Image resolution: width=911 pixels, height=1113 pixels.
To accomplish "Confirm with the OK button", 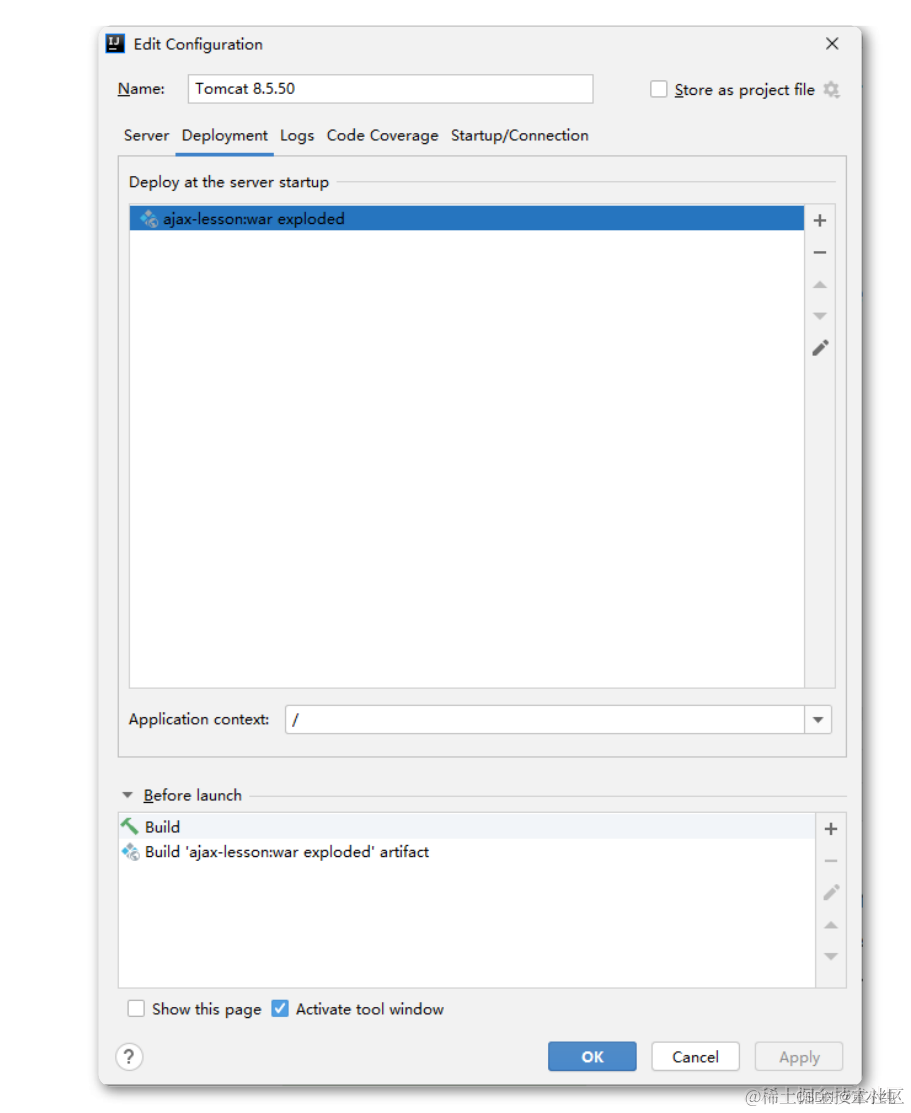I will [x=592, y=1057].
